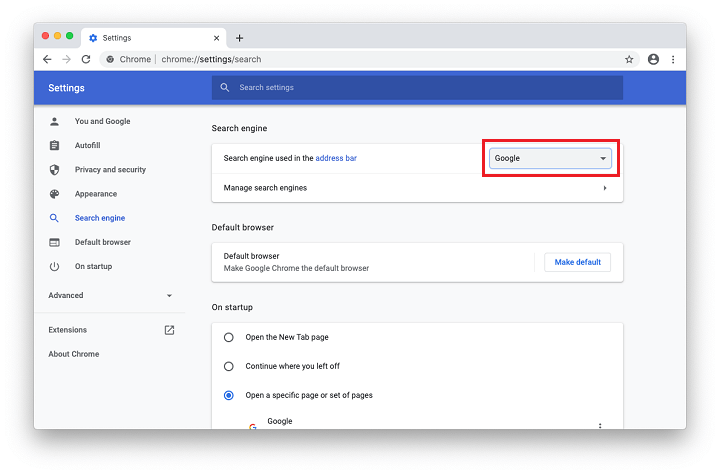This screenshot has width=720, height=474.
Task: Click the three-dot menu beside Google startup page
Action: click(x=600, y=425)
